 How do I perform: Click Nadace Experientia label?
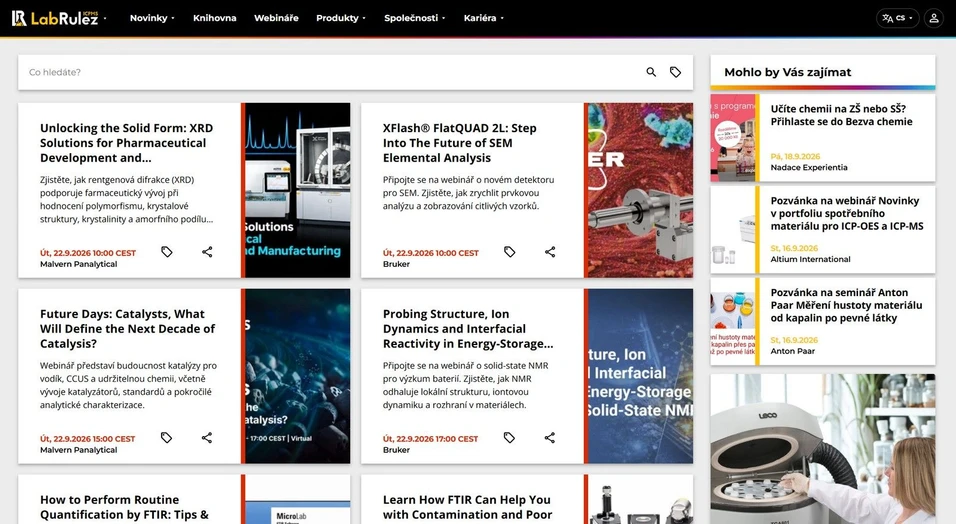pyautogui.click(x=809, y=167)
